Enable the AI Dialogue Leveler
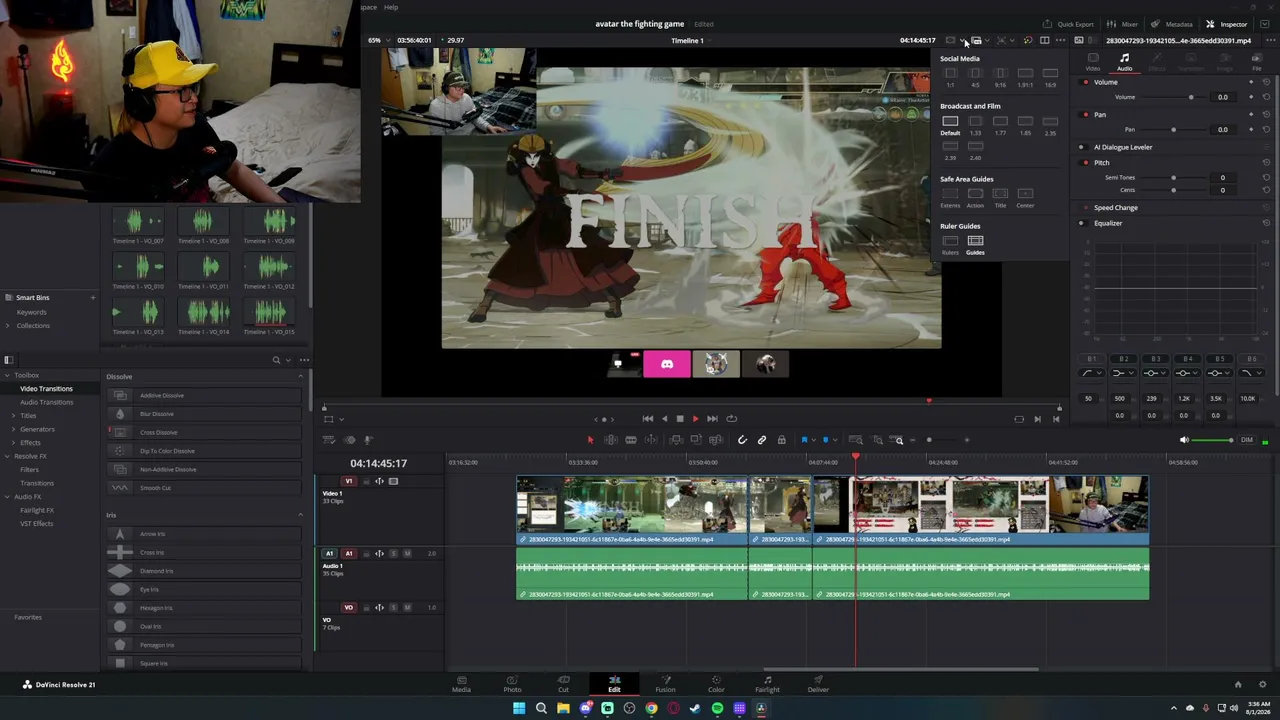1280x720 pixels. click(x=1081, y=147)
